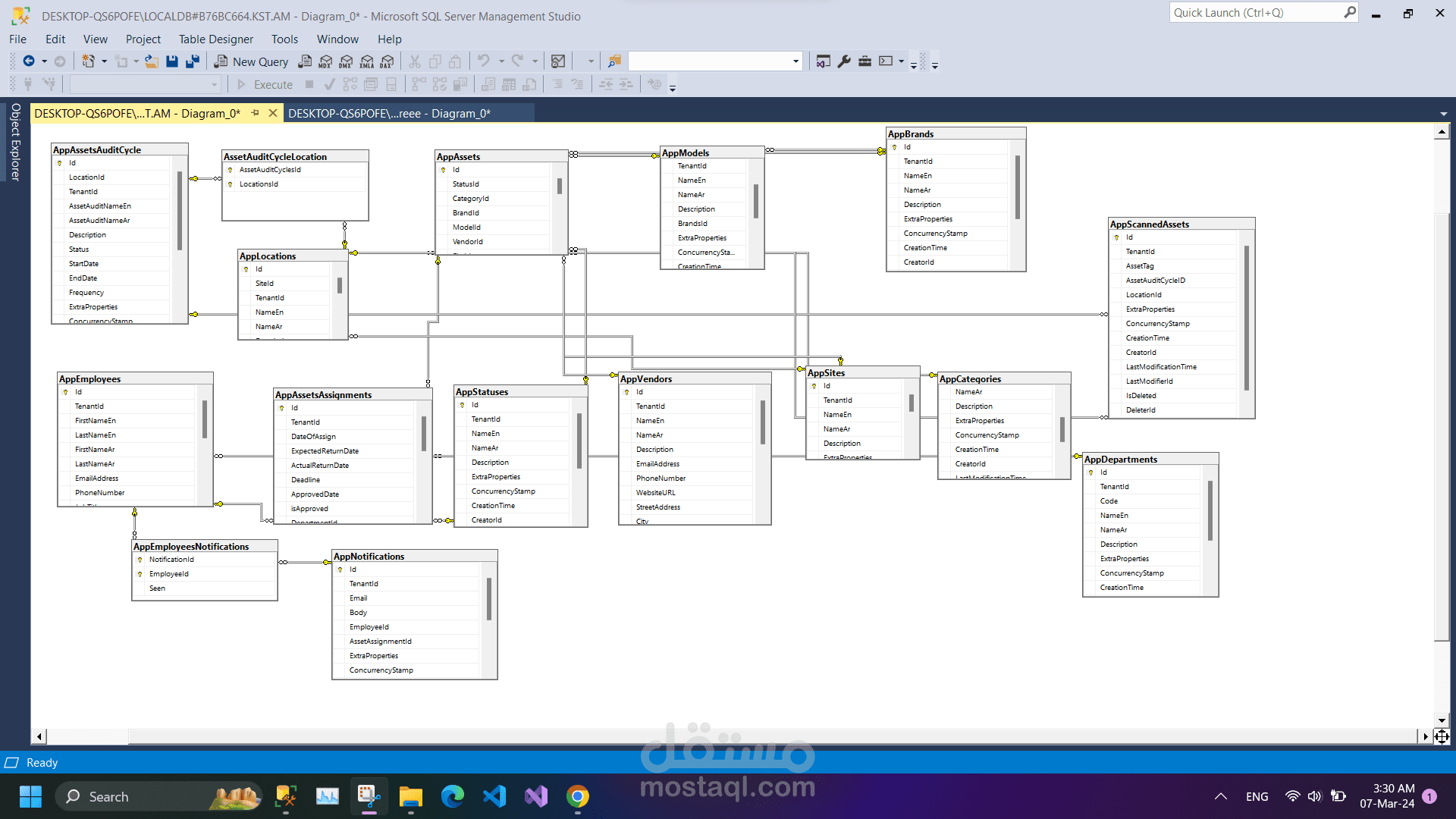Click the Visual Studio window icon left of the wrench

click(x=823, y=61)
